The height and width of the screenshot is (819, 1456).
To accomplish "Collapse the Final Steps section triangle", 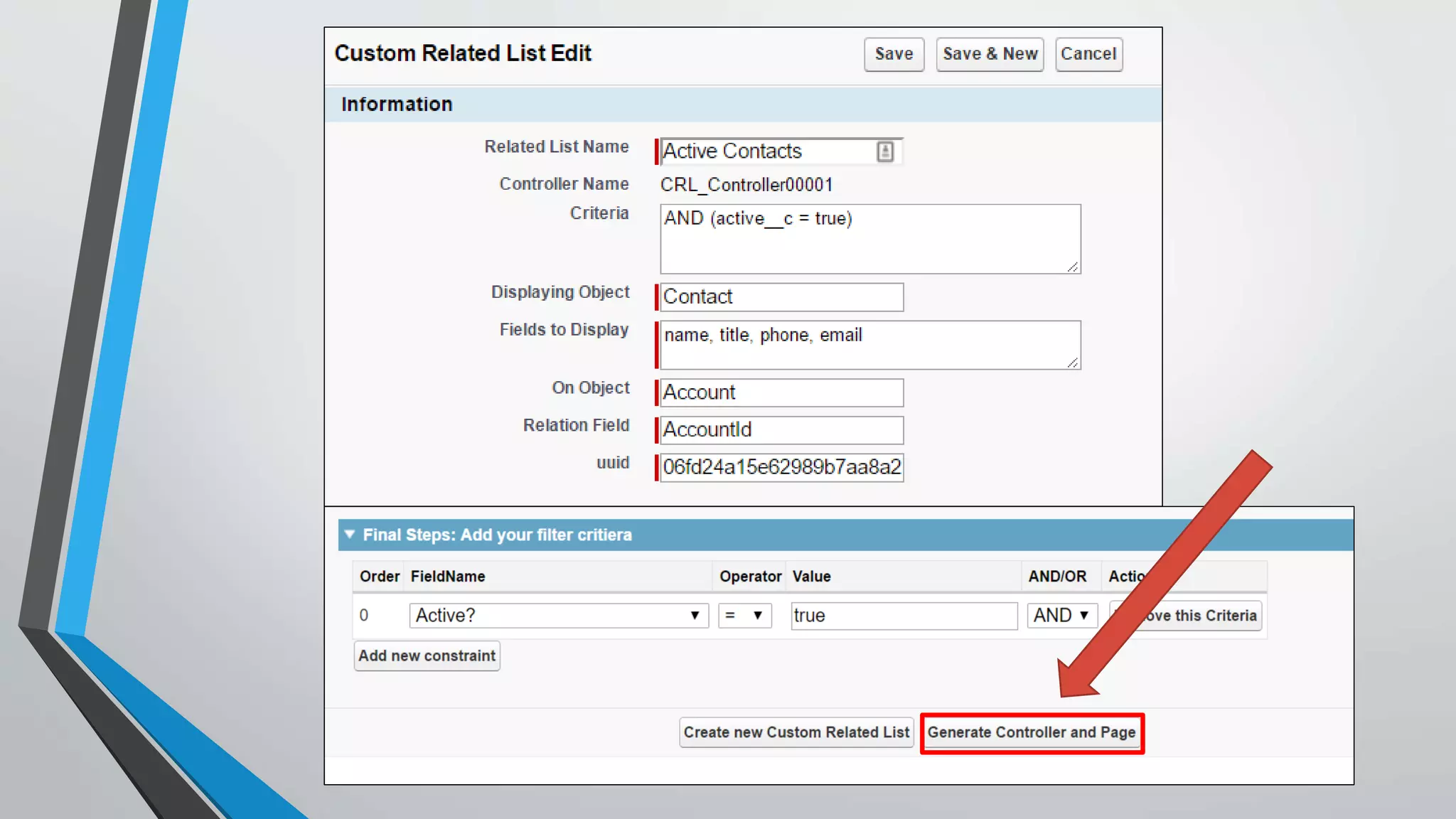I will [x=349, y=535].
